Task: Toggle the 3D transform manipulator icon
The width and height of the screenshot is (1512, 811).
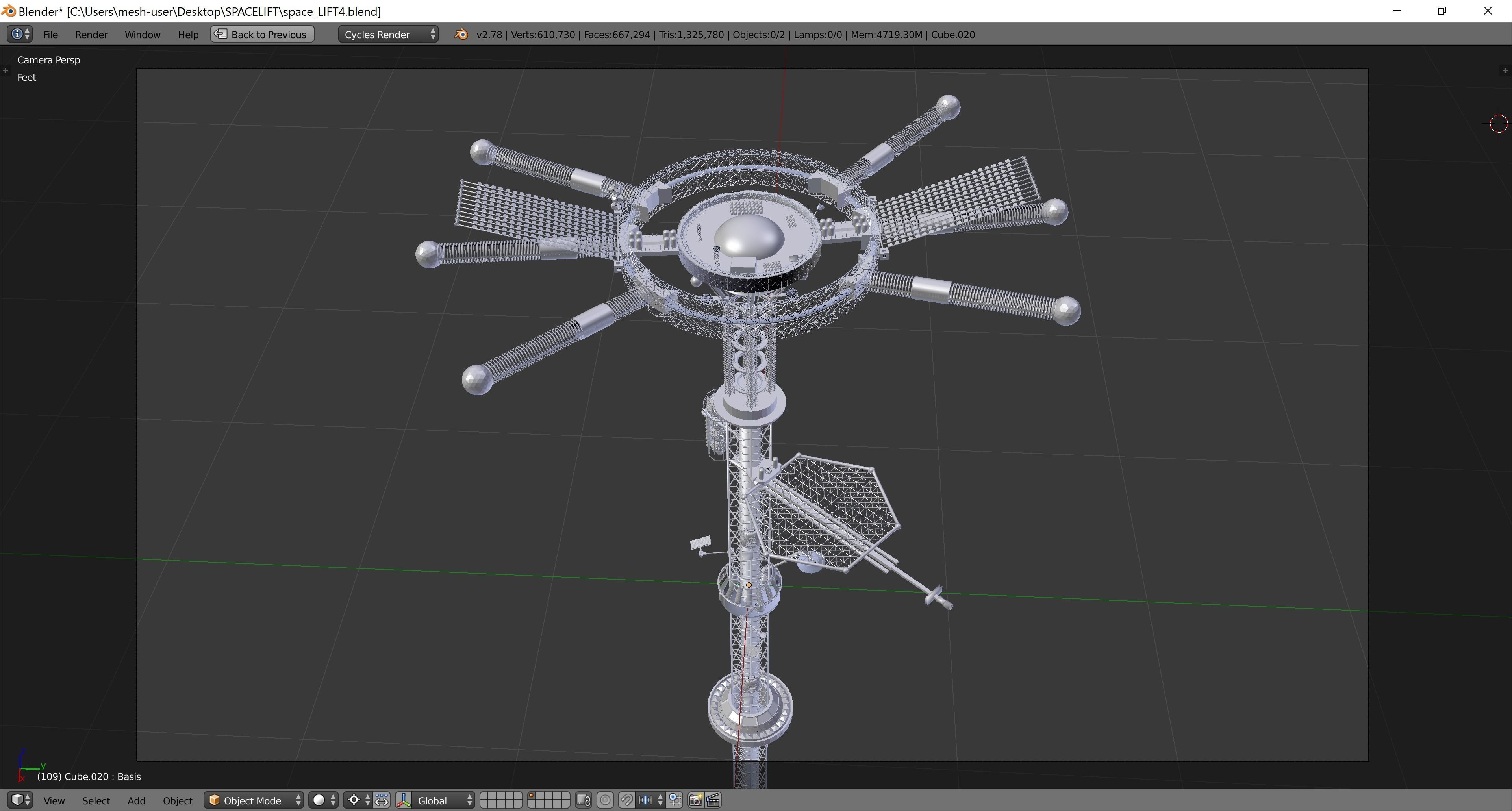Action: click(x=403, y=800)
